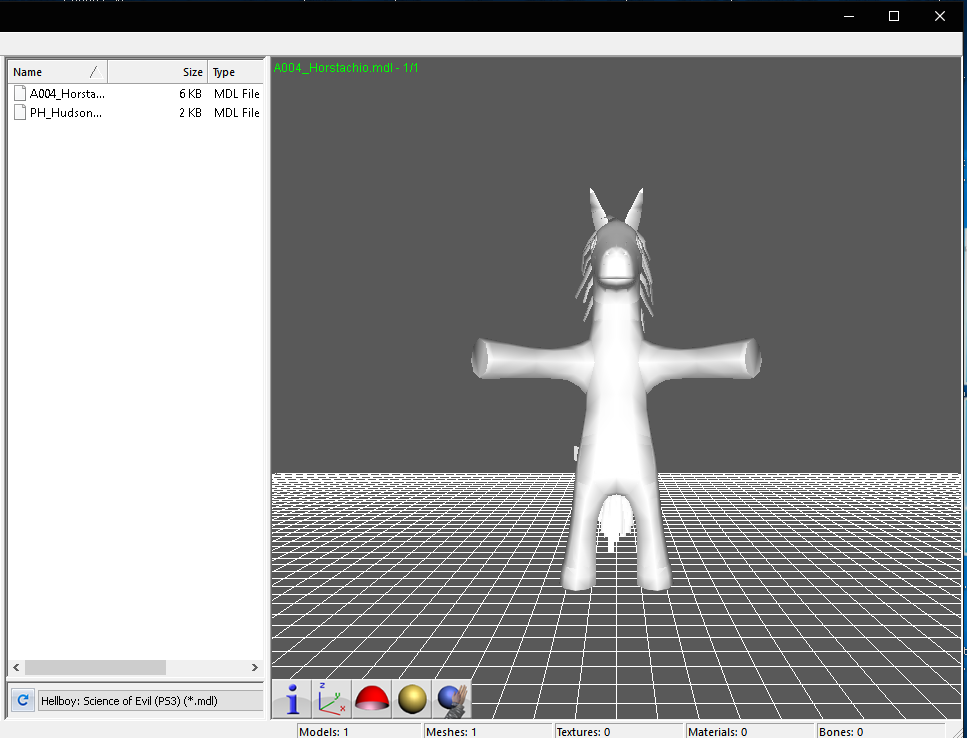Image resolution: width=967 pixels, height=738 pixels.
Task: Click the red dome icon
Action: (x=372, y=699)
